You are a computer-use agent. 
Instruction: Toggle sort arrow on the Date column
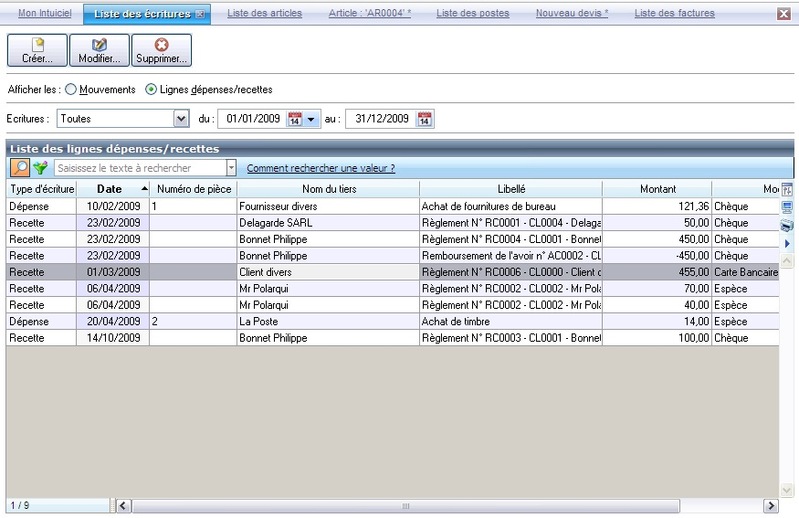[144, 189]
